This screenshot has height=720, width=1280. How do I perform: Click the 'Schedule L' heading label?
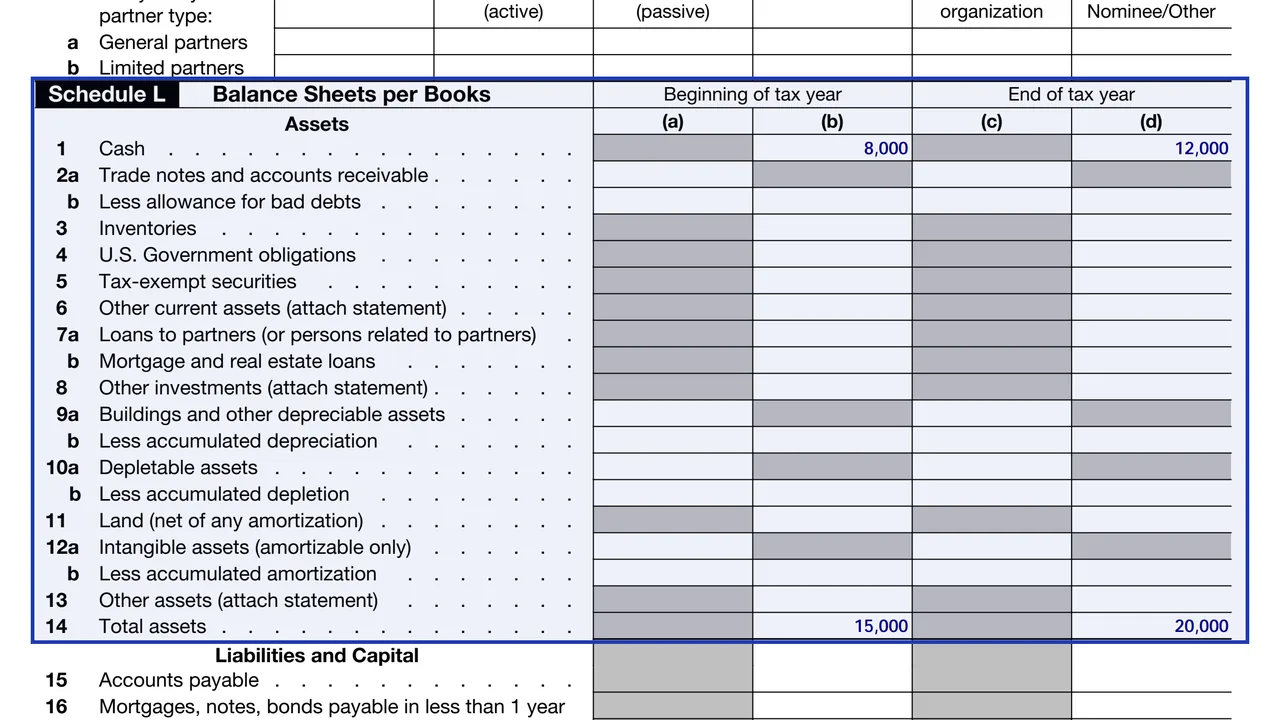pyautogui.click(x=107, y=95)
